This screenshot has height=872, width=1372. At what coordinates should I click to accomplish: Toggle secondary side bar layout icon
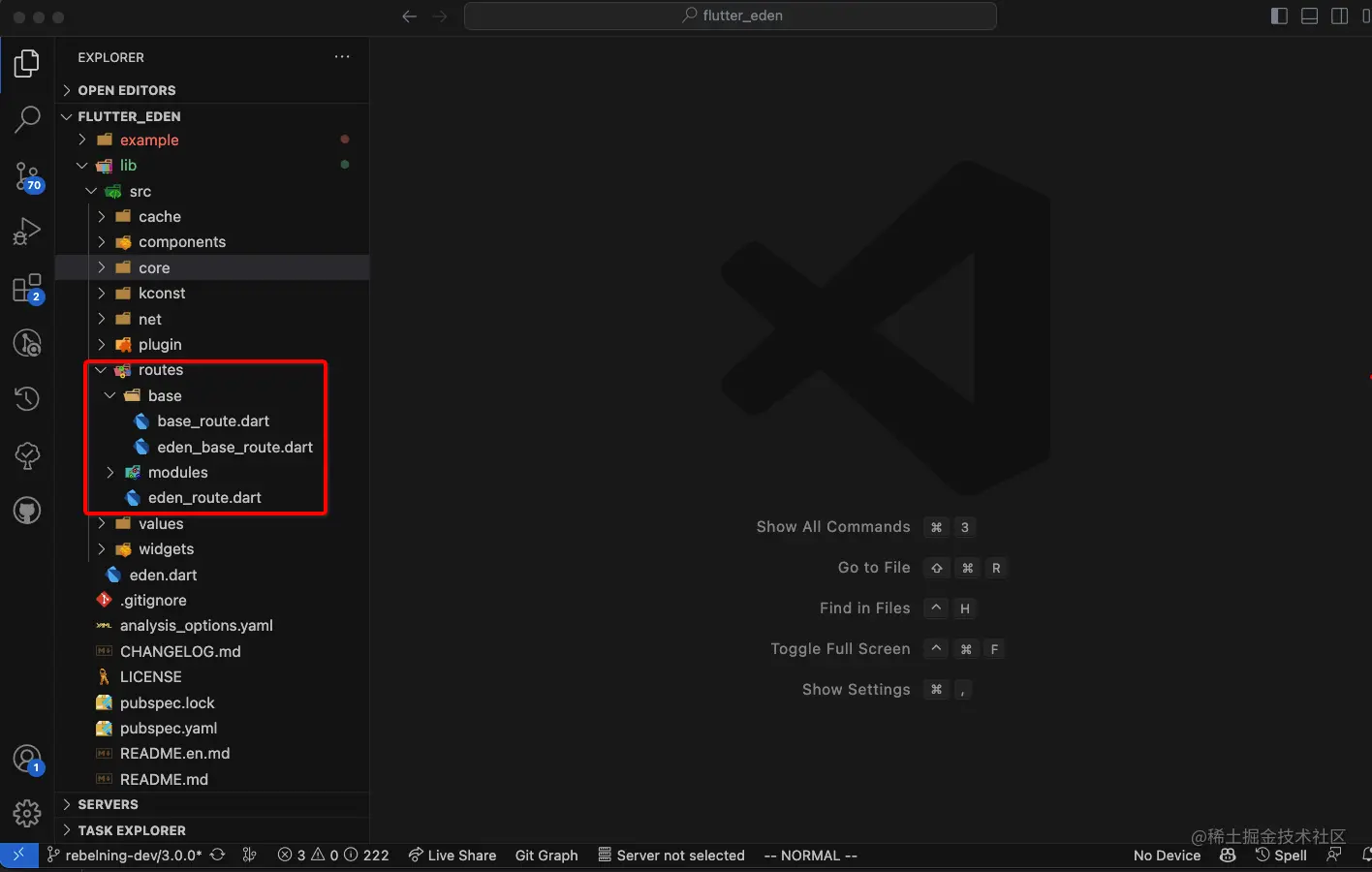pos(1339,16)
